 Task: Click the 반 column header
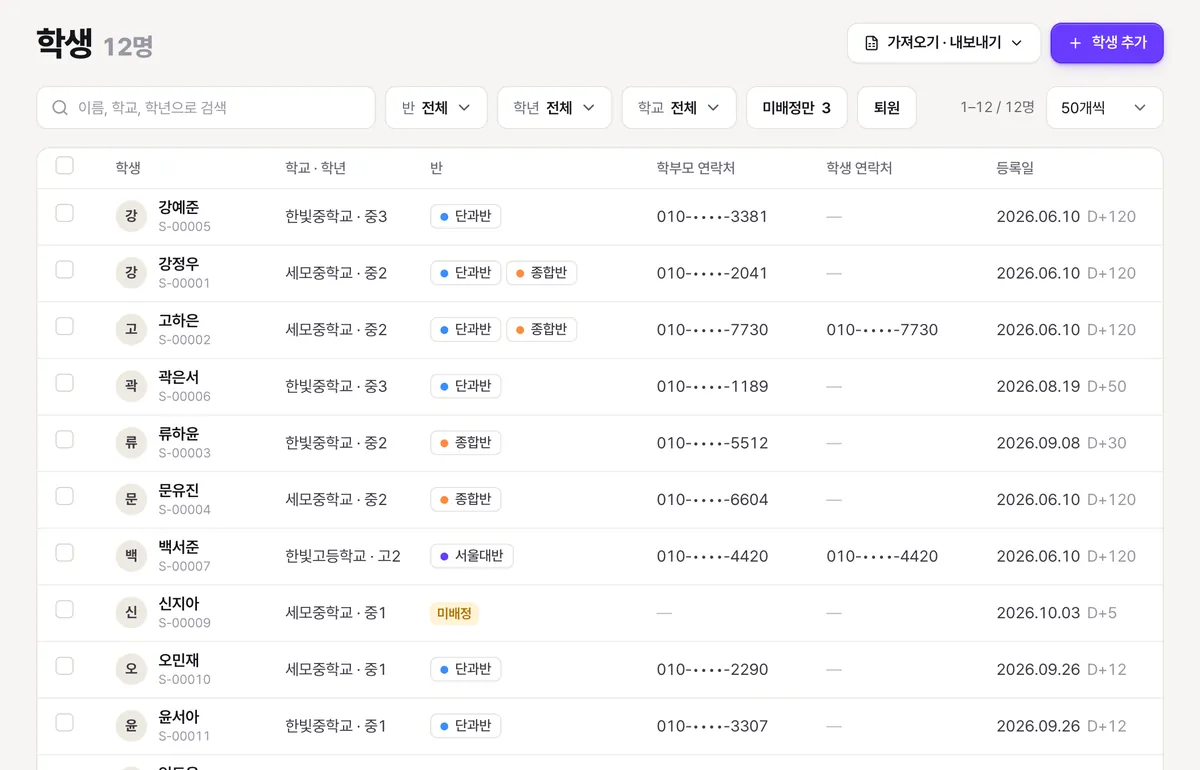click(437, 168)
